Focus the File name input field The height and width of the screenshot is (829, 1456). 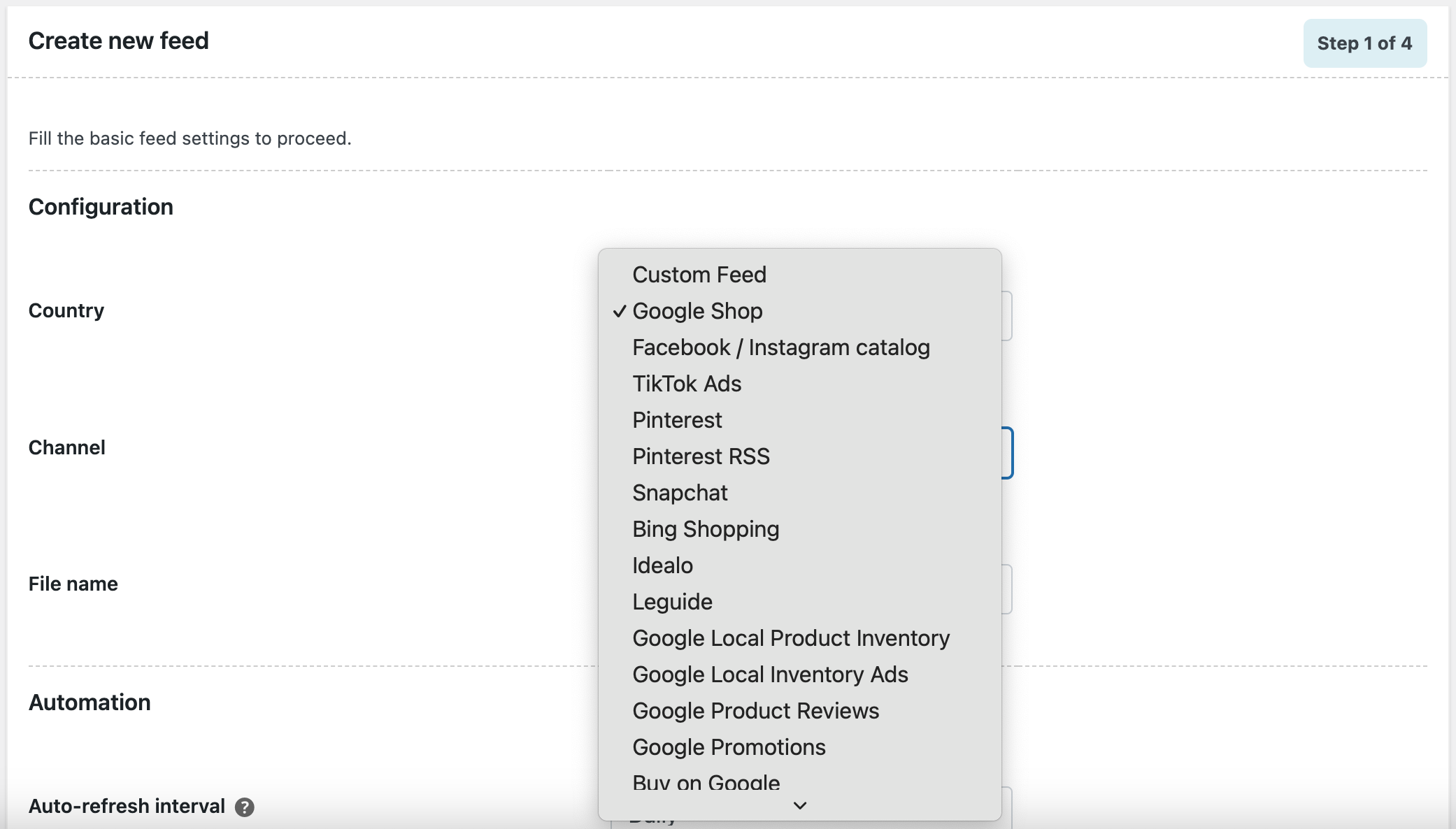click(1007, 589)
